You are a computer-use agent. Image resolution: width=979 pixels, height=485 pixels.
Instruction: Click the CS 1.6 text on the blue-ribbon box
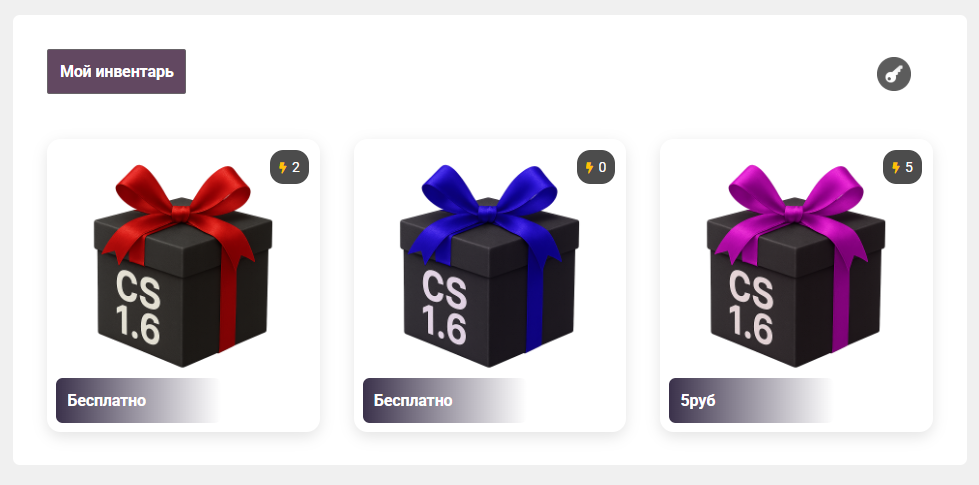(445, 307)
